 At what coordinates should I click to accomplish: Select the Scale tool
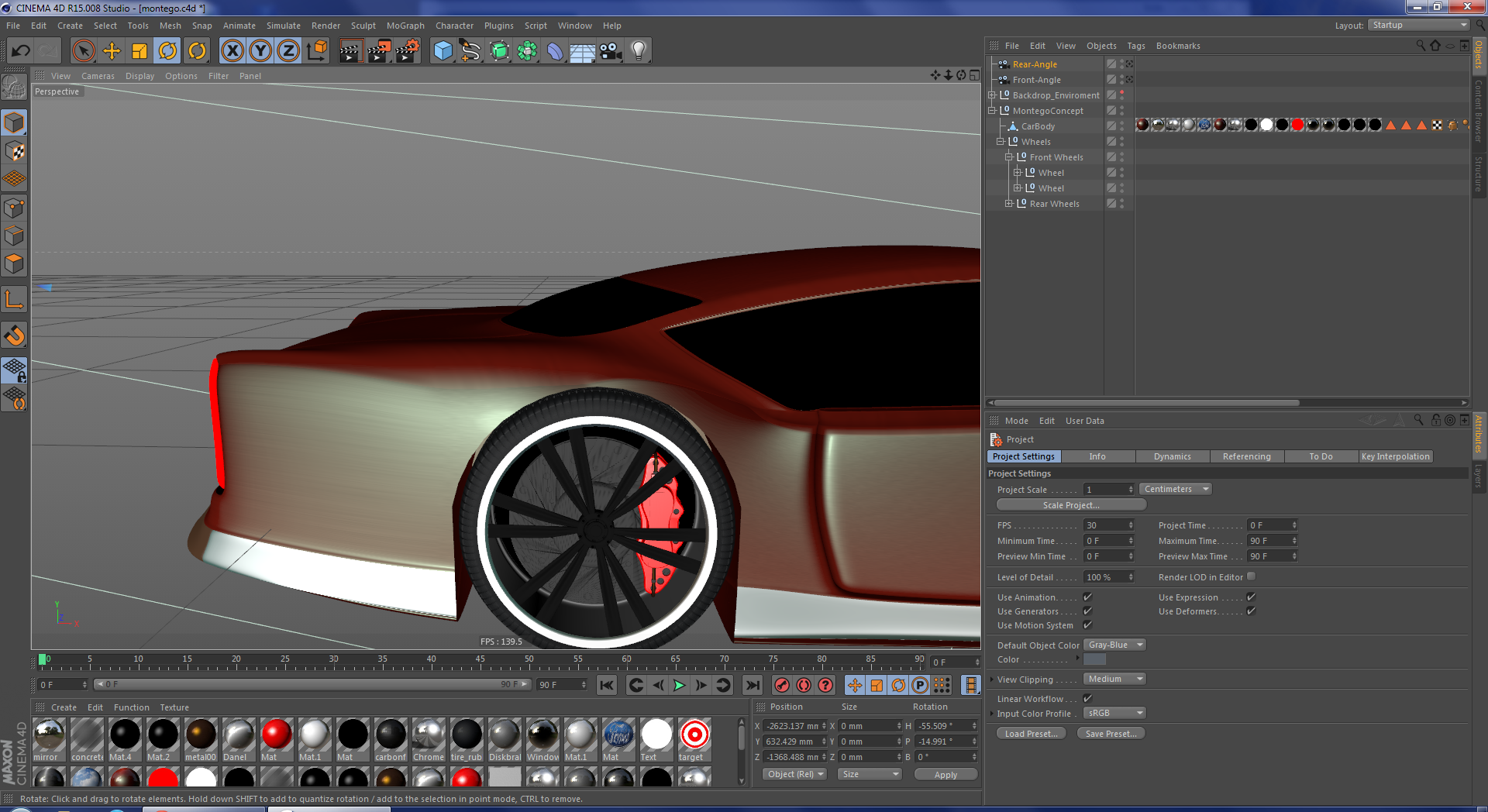[x=139, y=51]
